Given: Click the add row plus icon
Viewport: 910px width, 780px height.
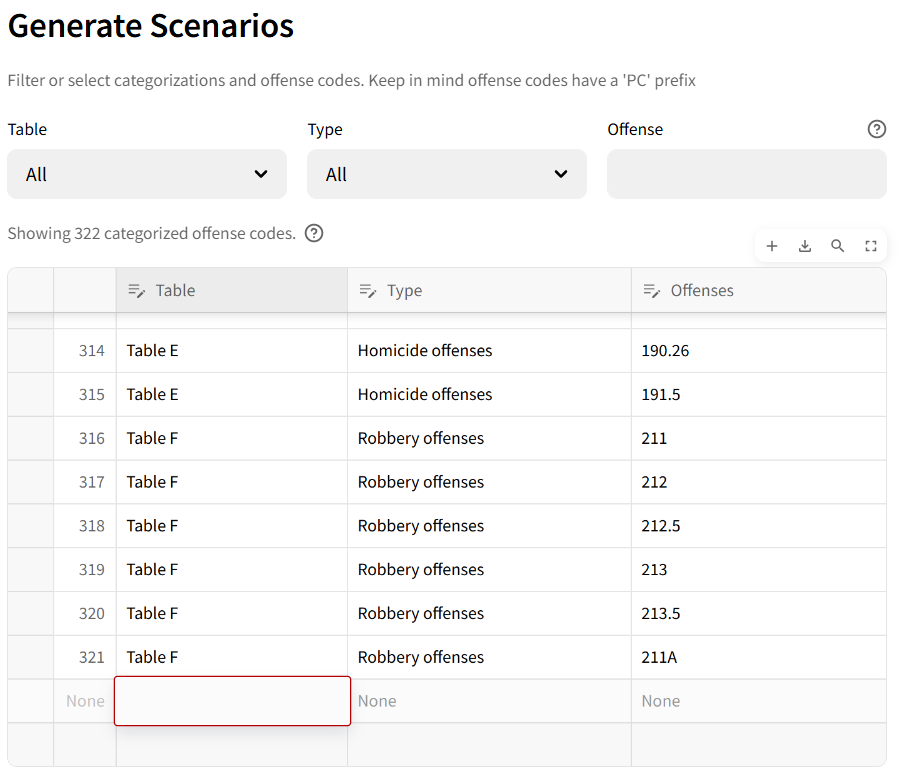Looking at the screenshot, I should pos(772,246).
